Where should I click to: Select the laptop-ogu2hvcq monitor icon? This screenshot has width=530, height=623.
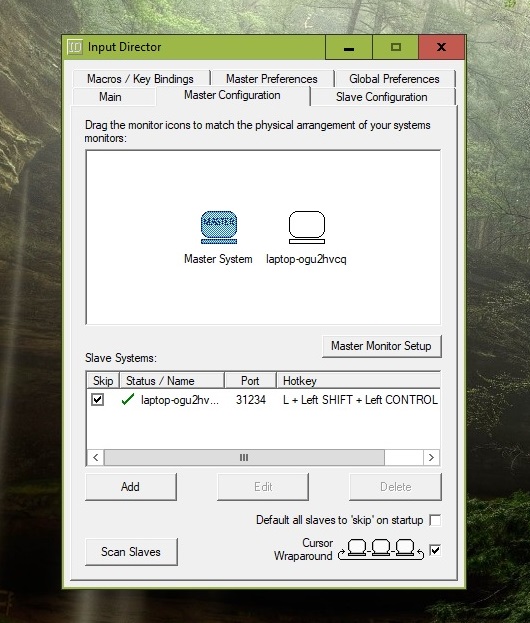306,227
